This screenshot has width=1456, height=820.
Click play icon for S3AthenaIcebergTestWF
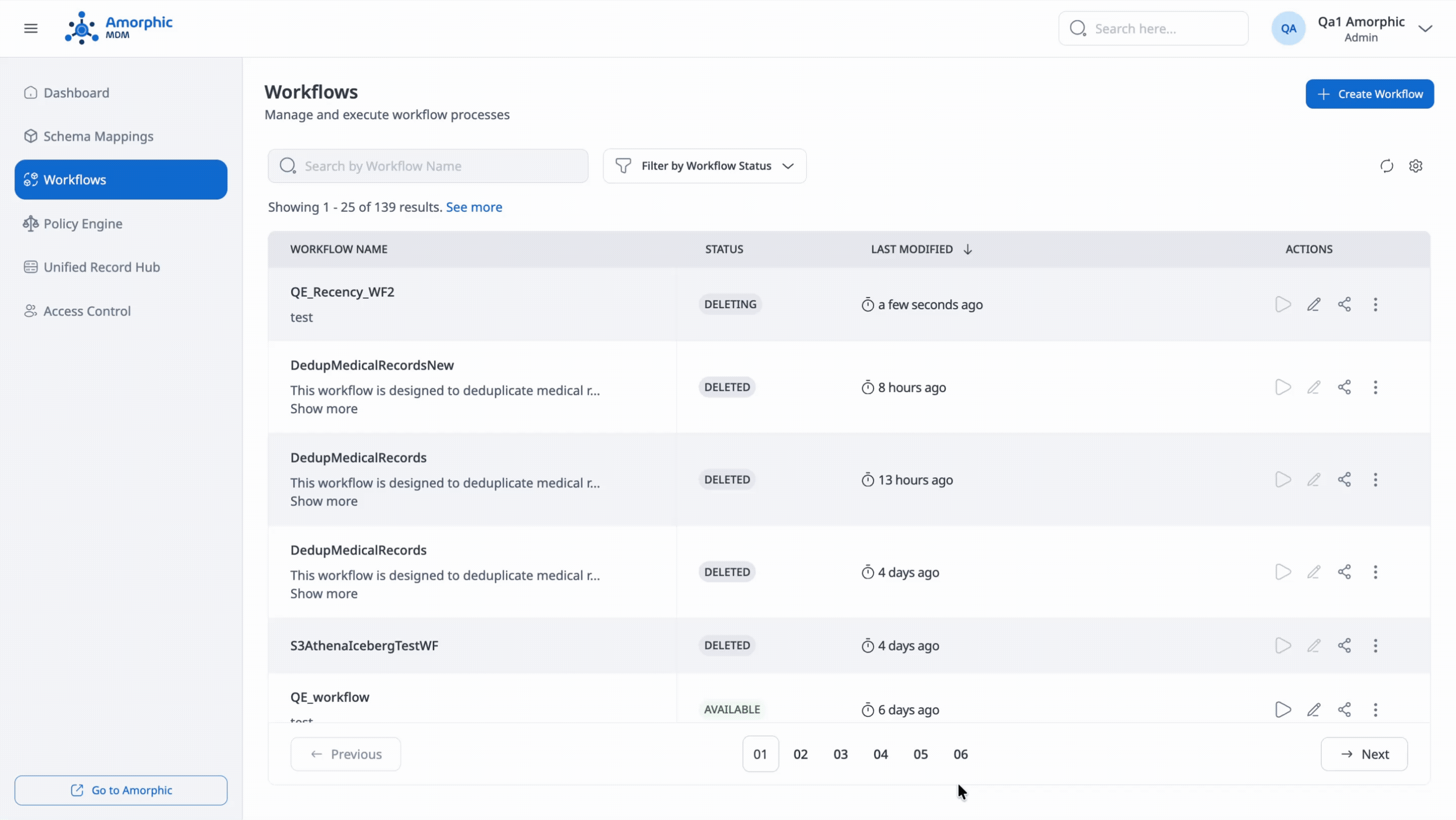click(x=1283, y=646)
